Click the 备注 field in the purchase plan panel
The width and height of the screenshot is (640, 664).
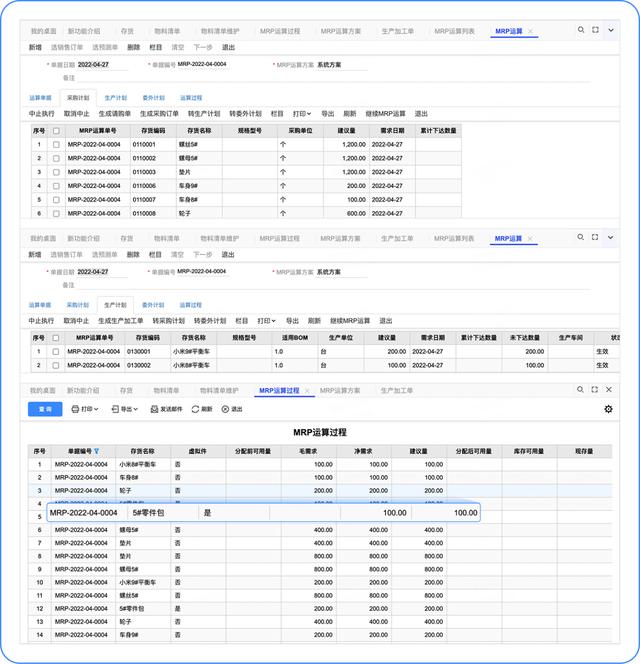333,78
